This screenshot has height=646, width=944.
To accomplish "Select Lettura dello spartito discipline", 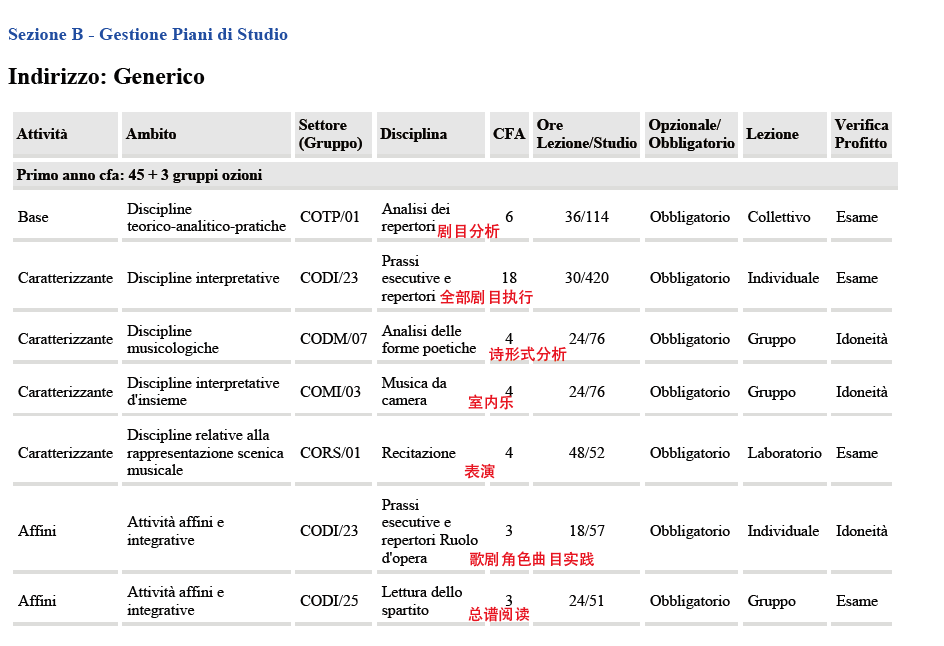I will click(x=421, y=601).
